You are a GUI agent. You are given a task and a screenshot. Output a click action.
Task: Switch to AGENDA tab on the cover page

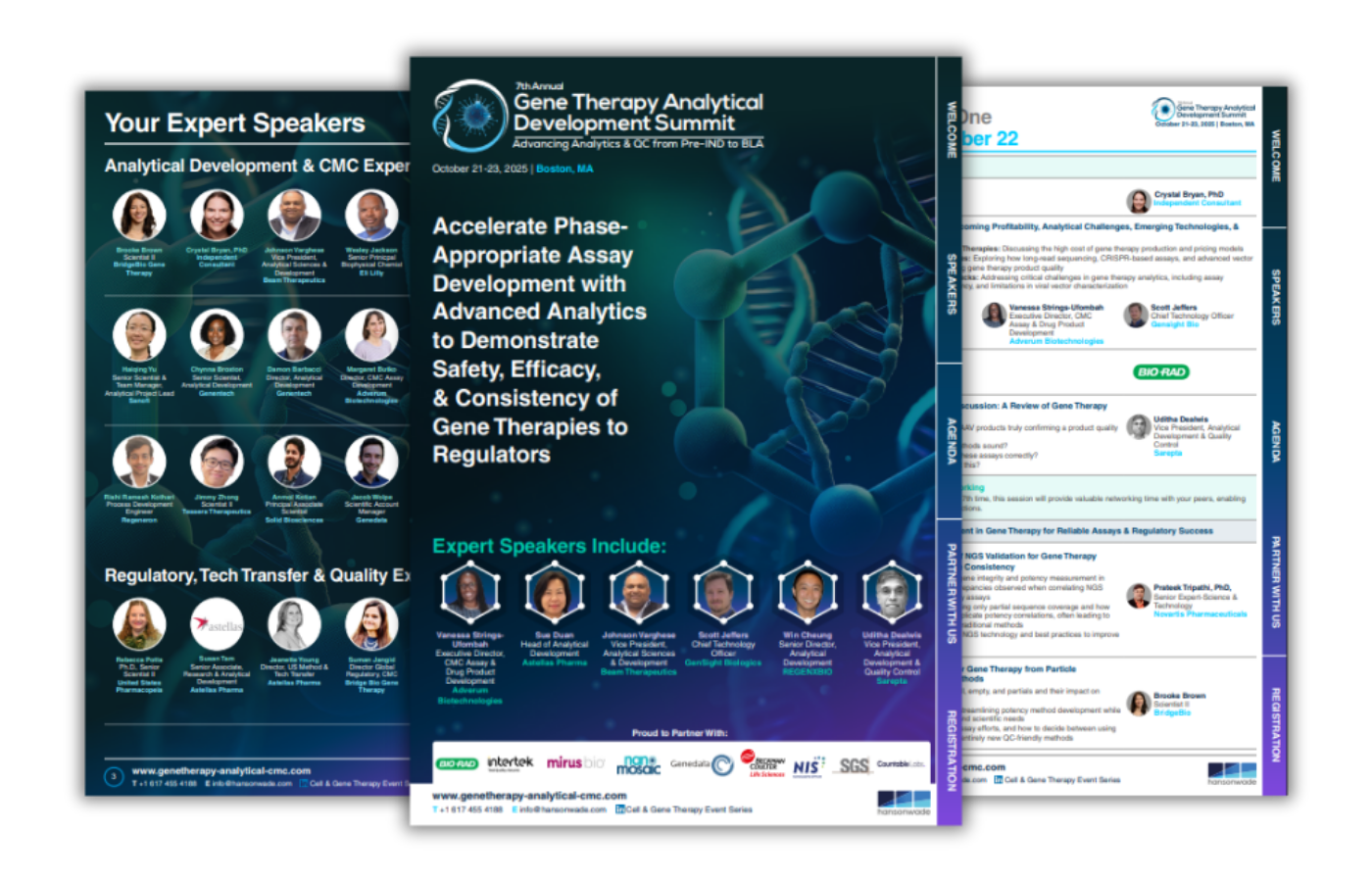tap(951, 441)
